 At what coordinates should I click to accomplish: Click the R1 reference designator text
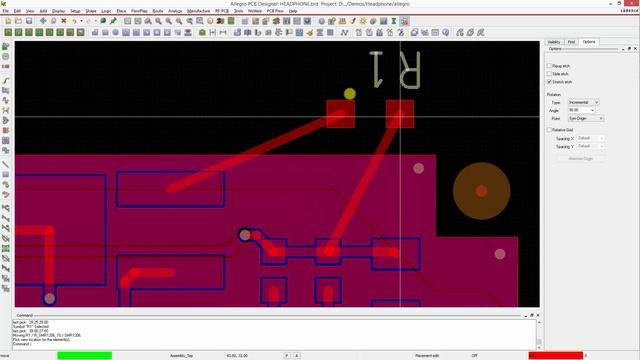click(x=395, y=69)
